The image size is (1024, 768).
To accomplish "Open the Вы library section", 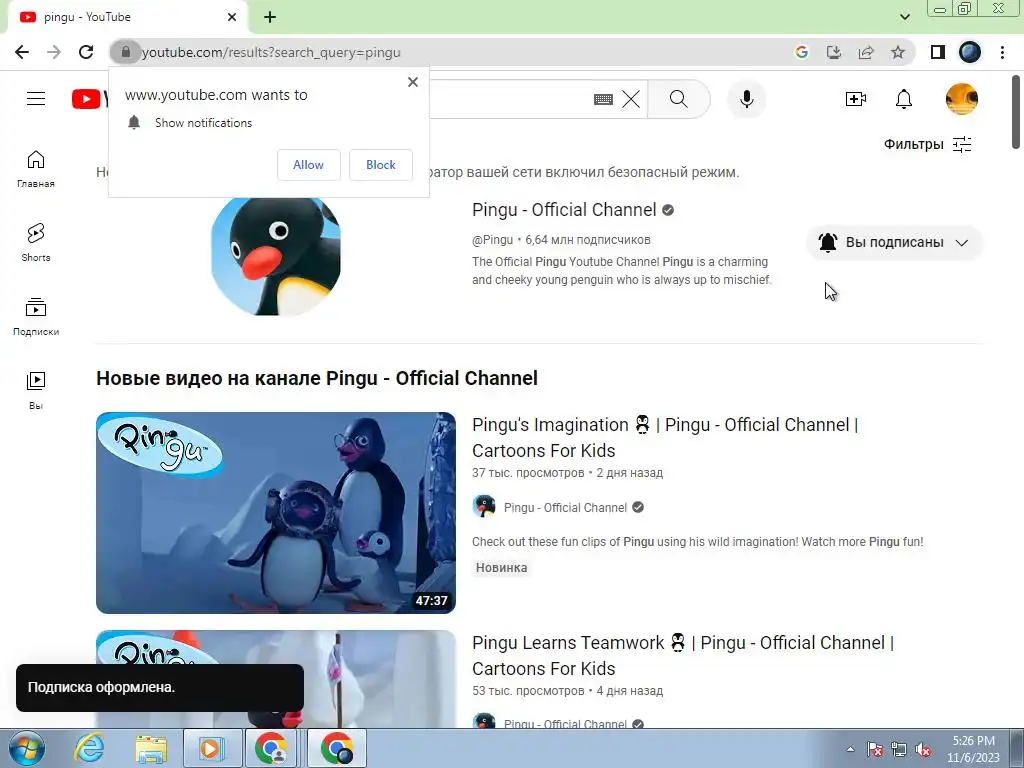I will coord(36,391).
